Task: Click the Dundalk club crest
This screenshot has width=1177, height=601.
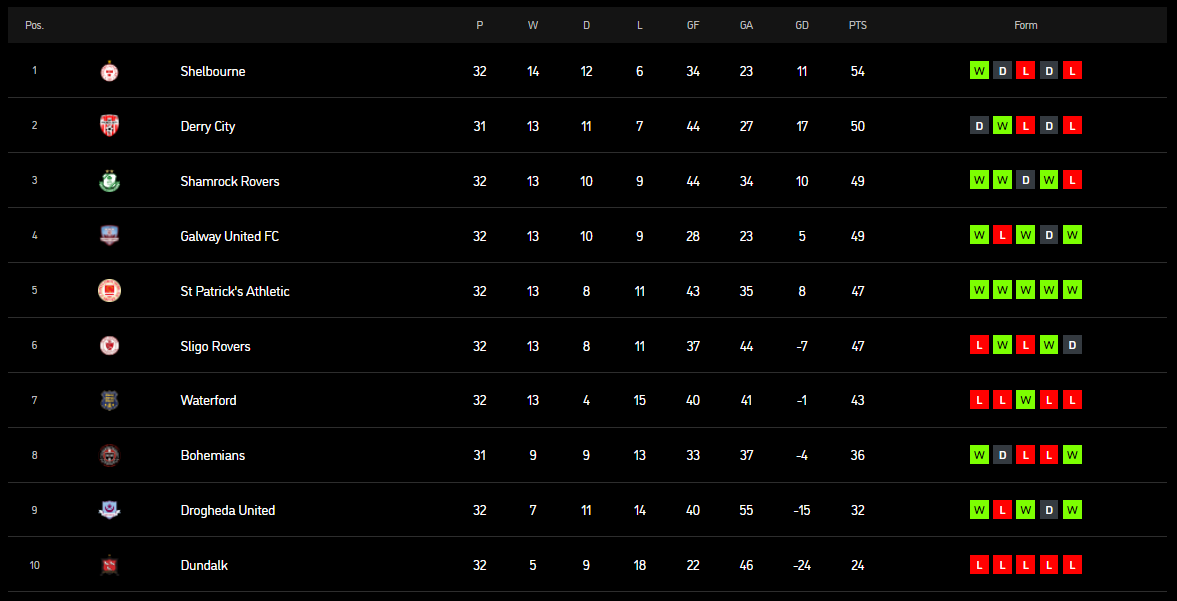Action: pos(110,565)
